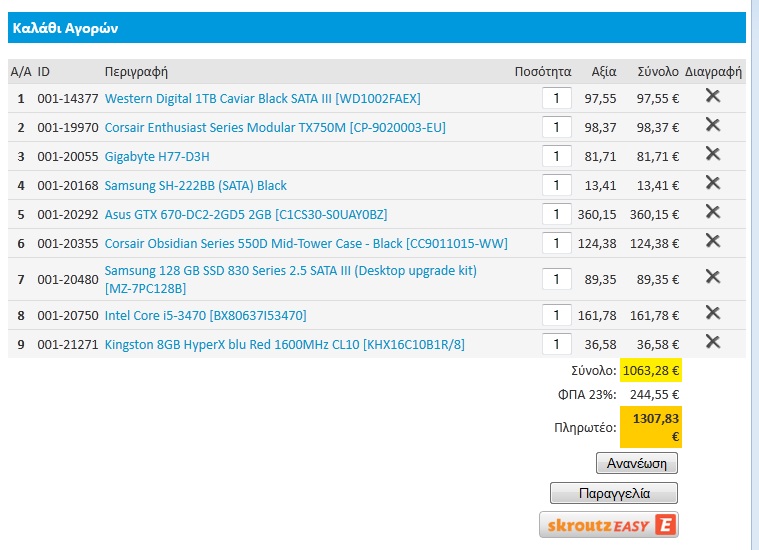Delete the Samsung 128 GB SSD row
The width and height of the screenshot is (759, 550).
click(713, 277)
